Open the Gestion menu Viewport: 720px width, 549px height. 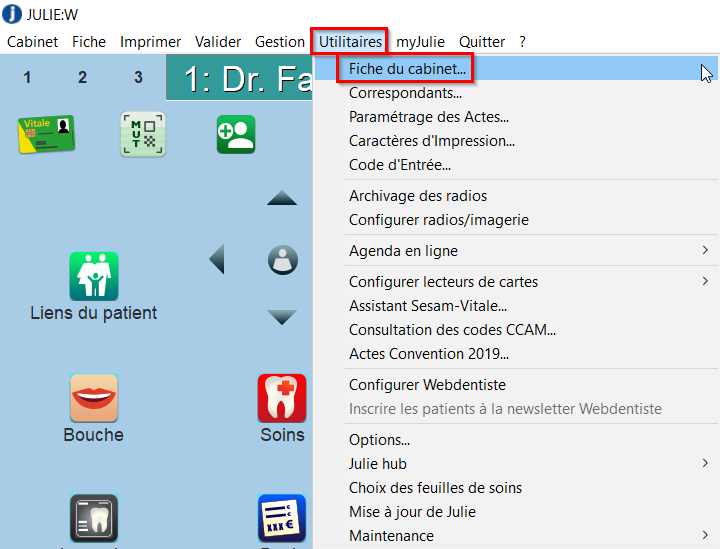click(280, 42)
